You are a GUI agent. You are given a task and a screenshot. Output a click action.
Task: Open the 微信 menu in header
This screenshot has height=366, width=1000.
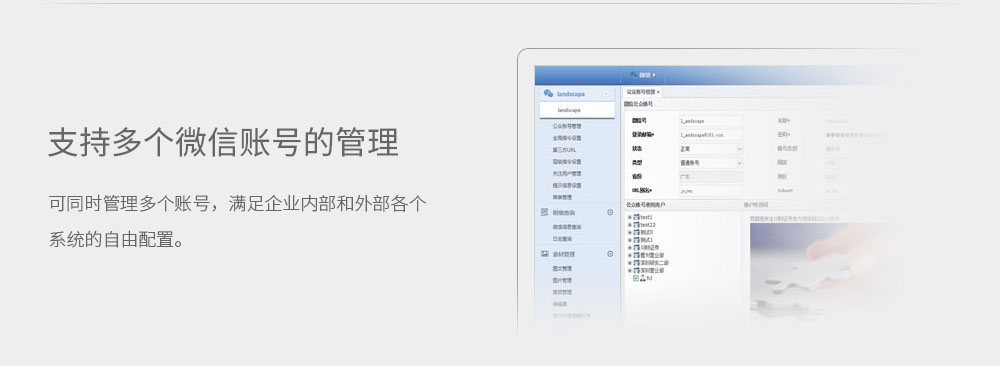click(643, 75)
